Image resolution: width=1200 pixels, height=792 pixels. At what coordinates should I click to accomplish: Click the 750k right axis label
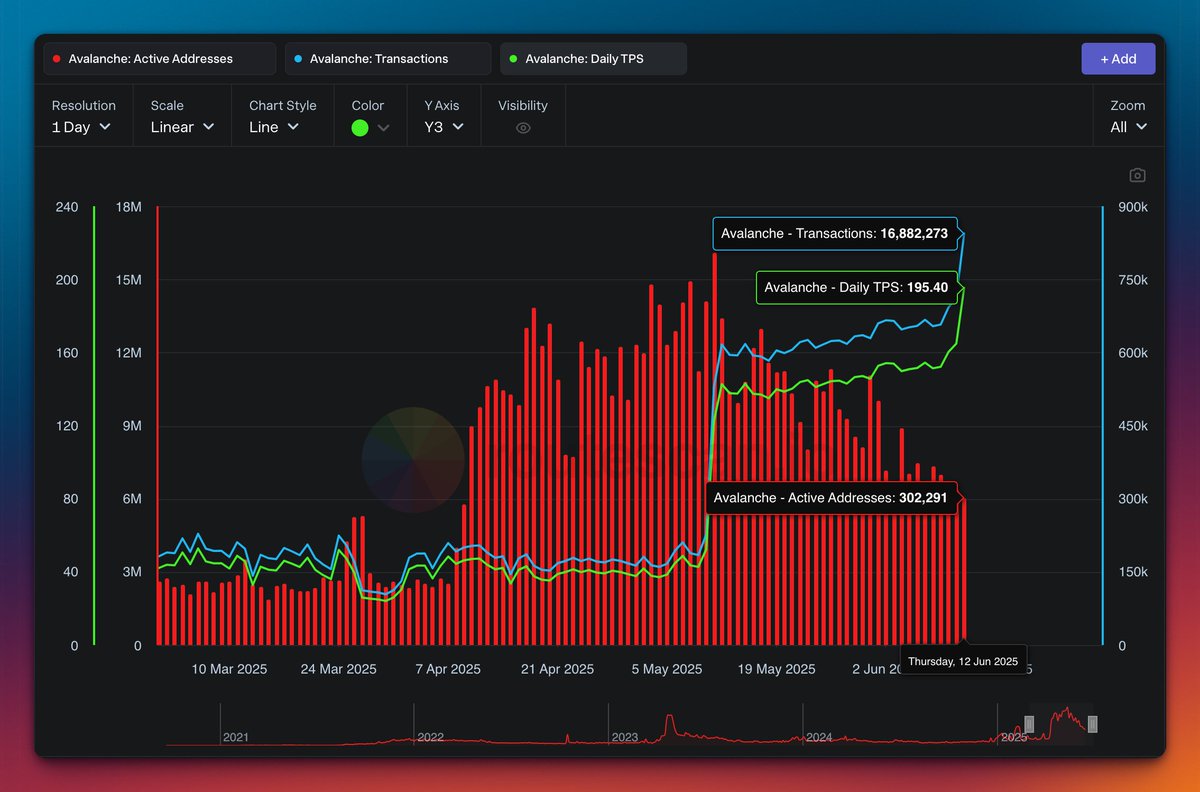point(1131,280)
